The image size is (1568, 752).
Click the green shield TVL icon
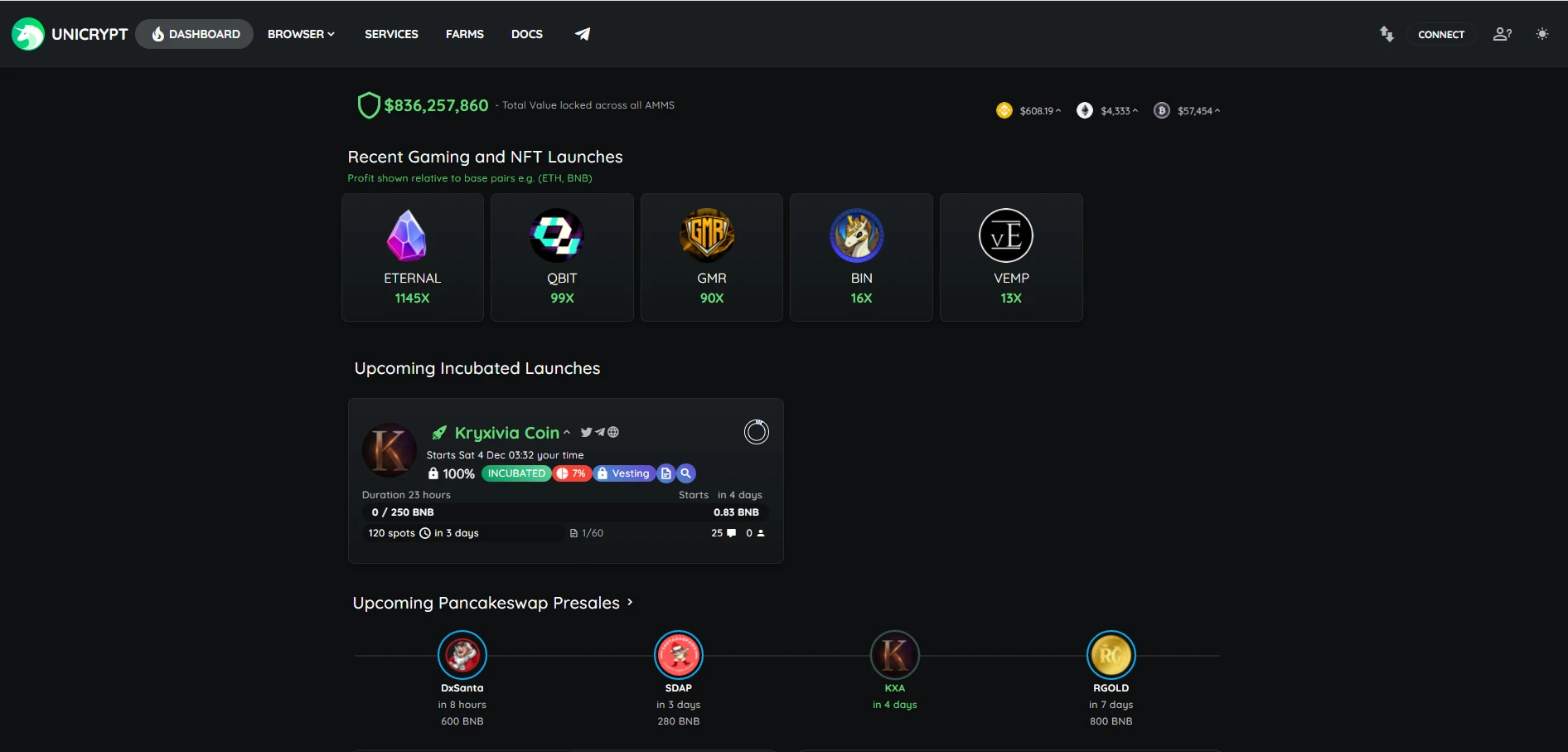tap(369, 105)
